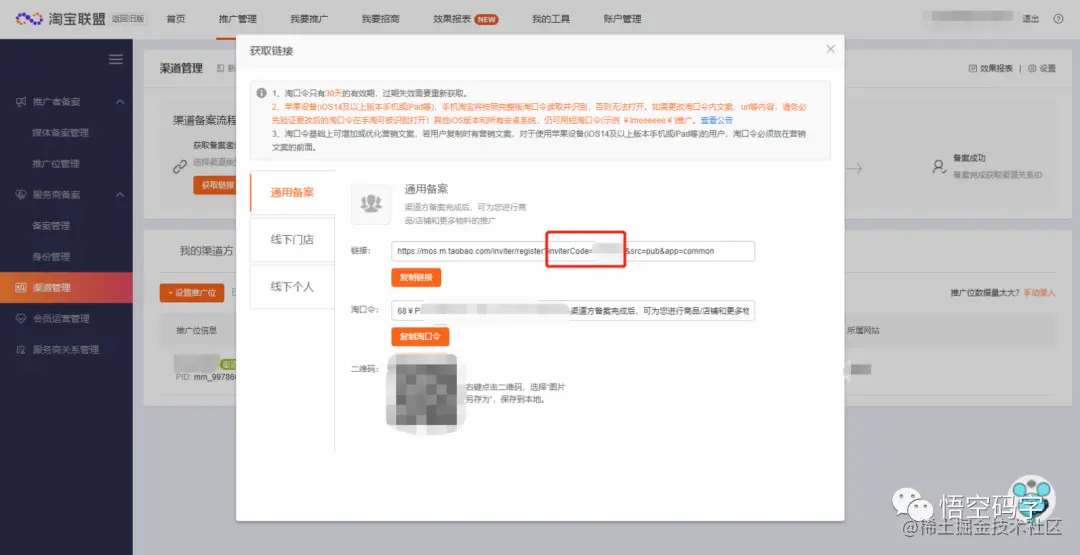1080x555 pixels.
Task: Close the 获取链接 dialog
Action: [831, 49]
